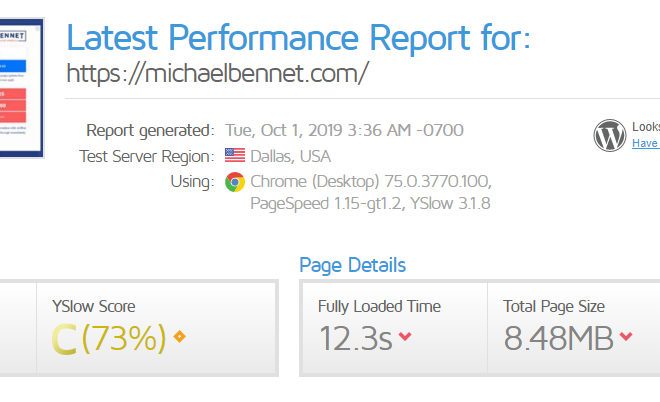The image size is (660, 402).
Task: Click the orange diamond beside YSlow score
Action: click(x=180, y=336)
